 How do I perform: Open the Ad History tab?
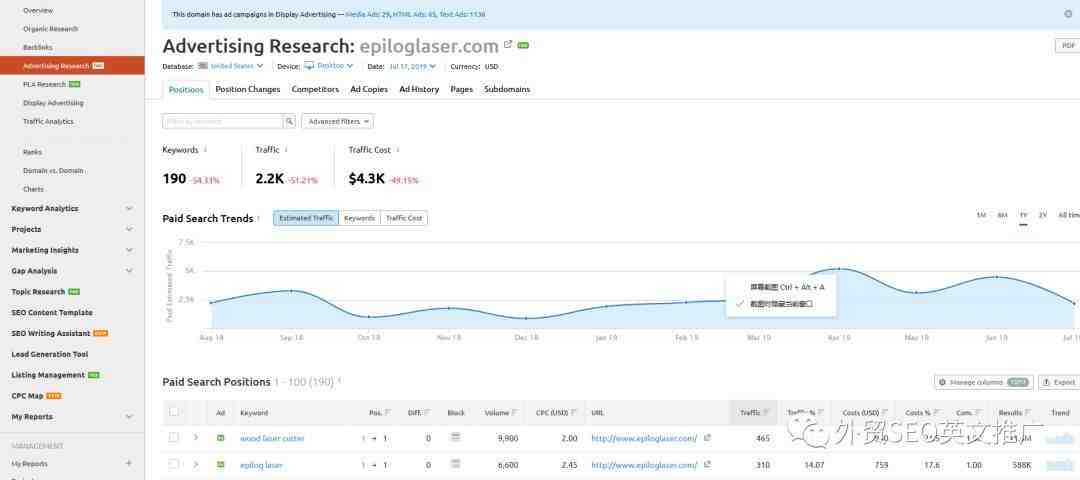[x=419, y=89]
